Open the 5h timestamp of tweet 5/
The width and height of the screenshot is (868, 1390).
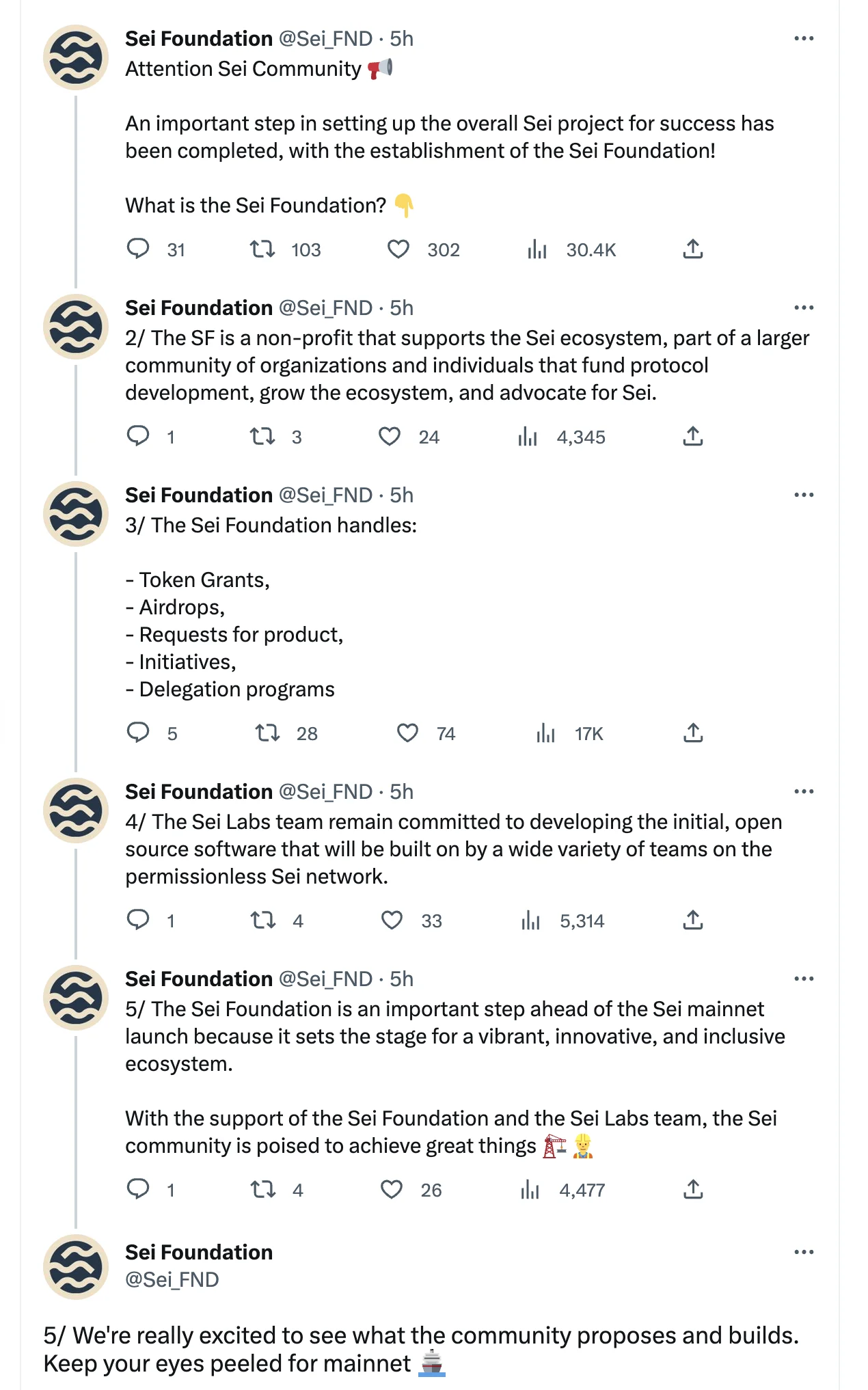(x=402, y=979)
